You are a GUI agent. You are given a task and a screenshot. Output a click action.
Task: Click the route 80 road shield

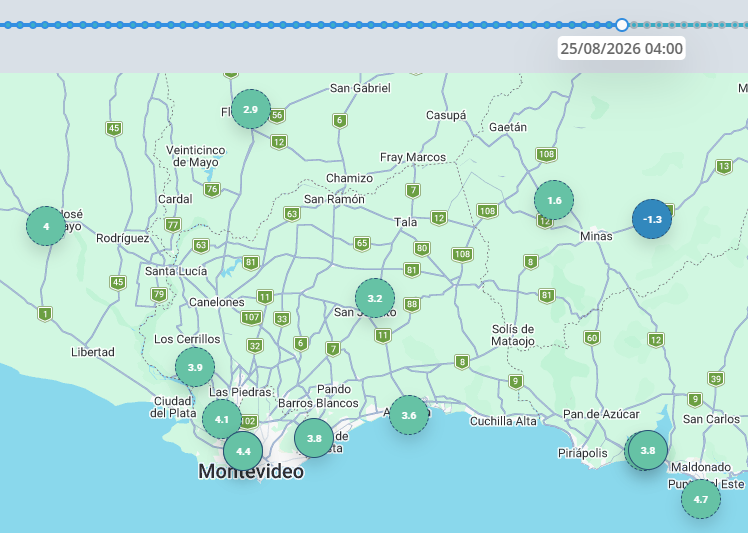click(422, 248)
